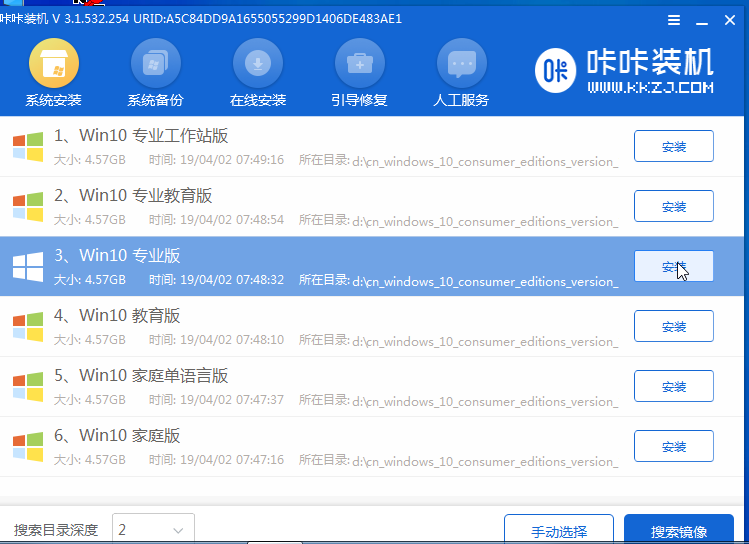Click the 手动选择 button

pyautogui.click(x=559, y=529)
